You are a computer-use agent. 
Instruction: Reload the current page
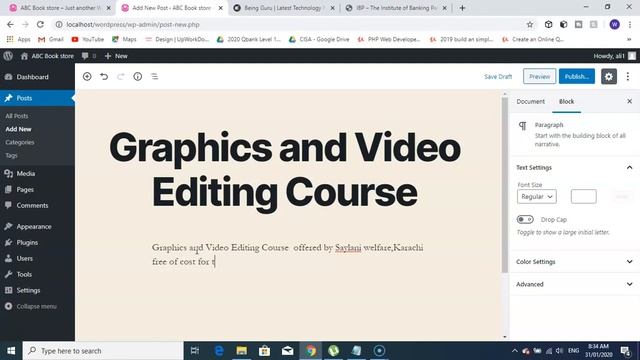(40, 24)
